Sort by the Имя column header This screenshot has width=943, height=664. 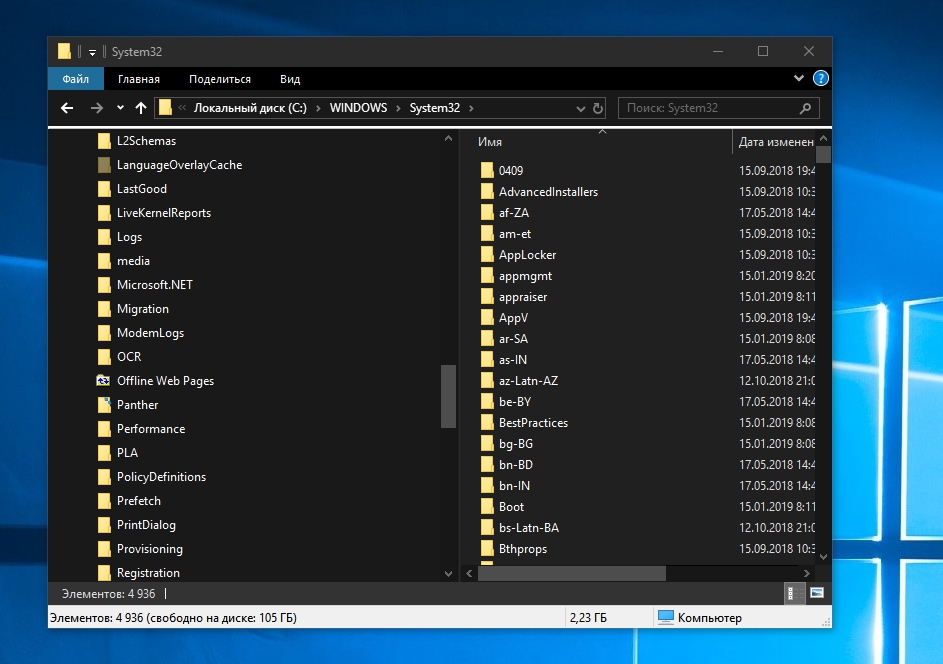point(490,142)
